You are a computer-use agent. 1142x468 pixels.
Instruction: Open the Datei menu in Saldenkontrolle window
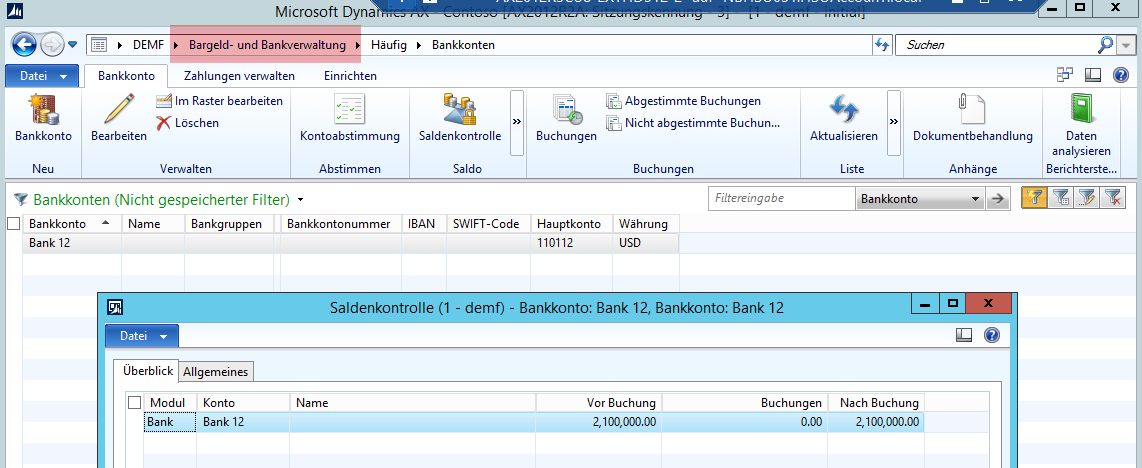141,336
